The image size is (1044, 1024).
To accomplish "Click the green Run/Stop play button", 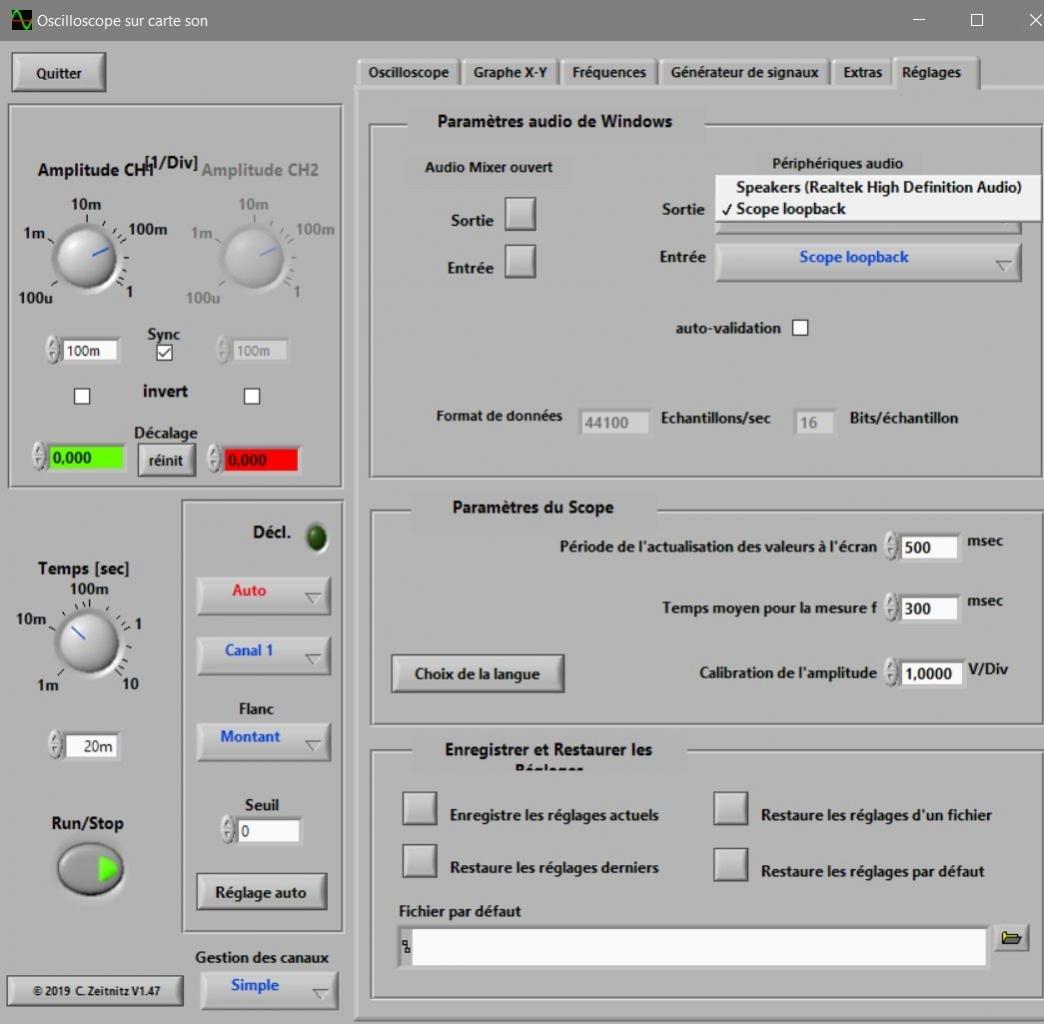I will click(91, 869).
